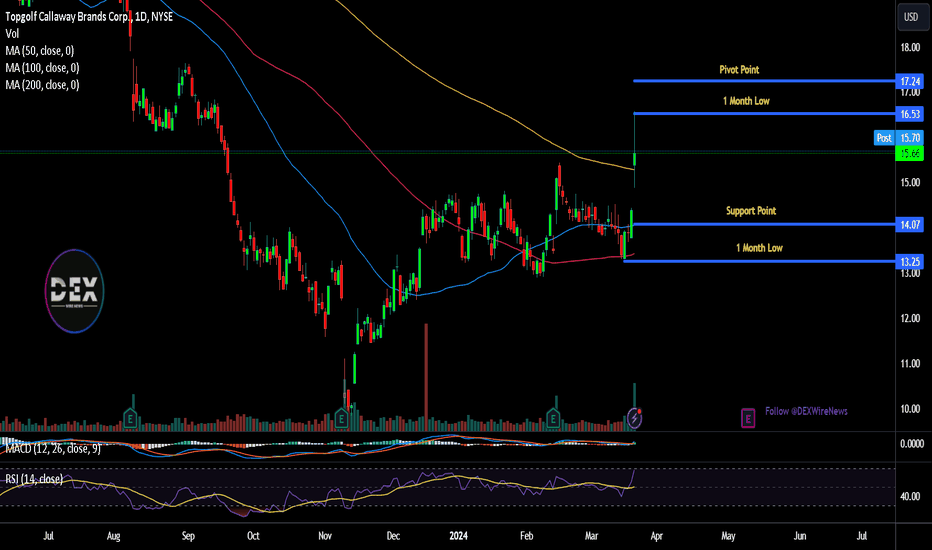
Task: Click the lightning bolt event marker in March
Action: (634, 419)
